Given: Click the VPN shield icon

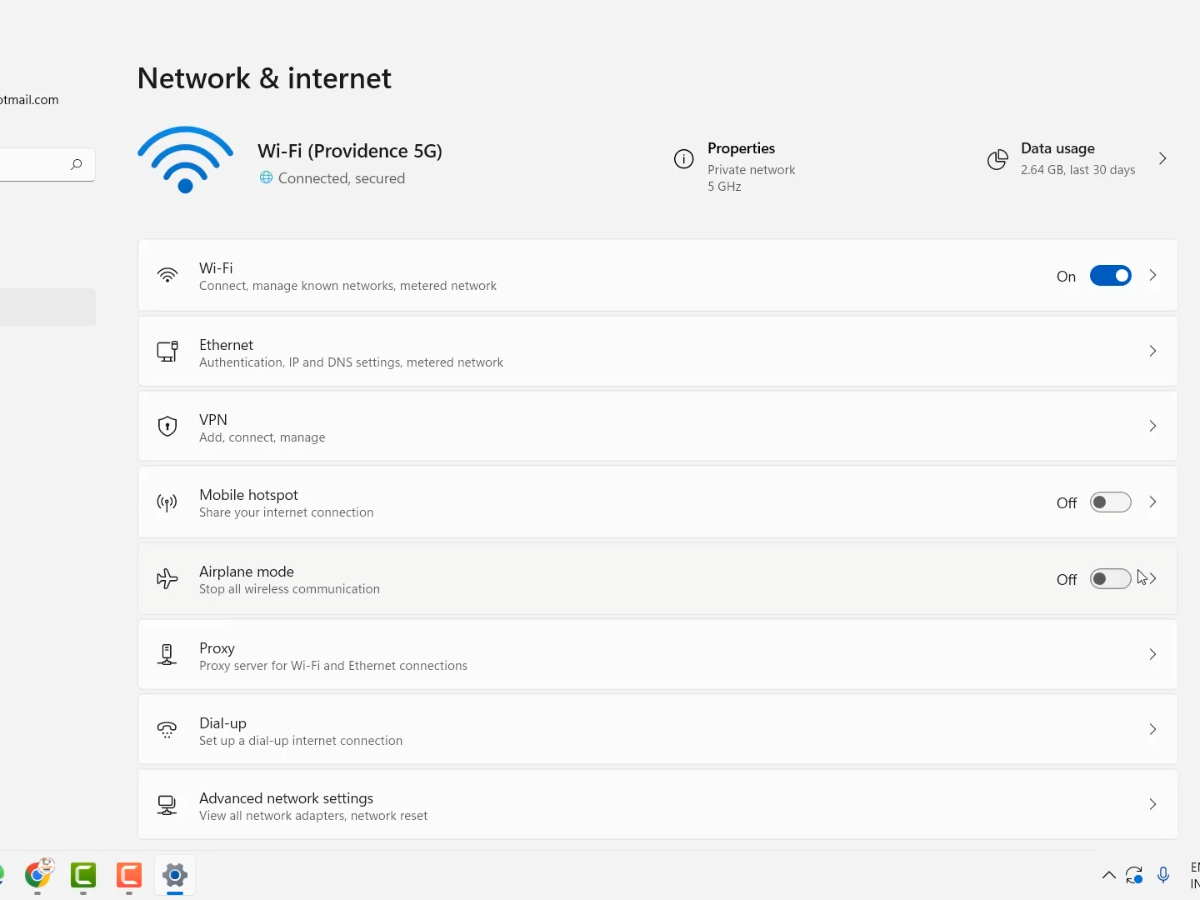Looking at the screenshot, I should (x=167, y=427).
